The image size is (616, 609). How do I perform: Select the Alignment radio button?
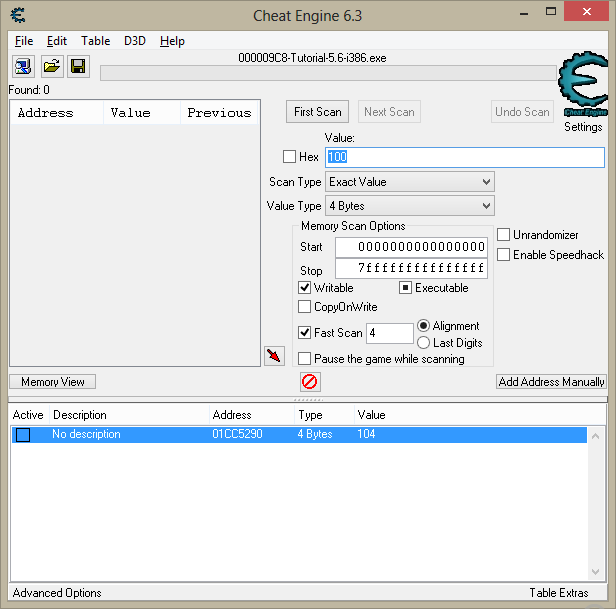point(423,325)
